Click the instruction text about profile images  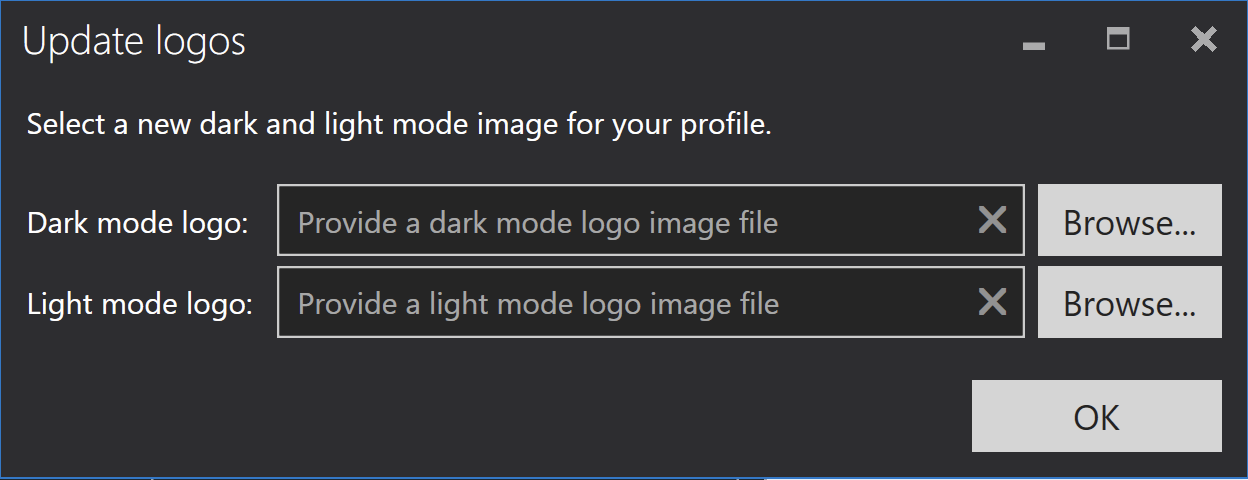coord(399,126)
